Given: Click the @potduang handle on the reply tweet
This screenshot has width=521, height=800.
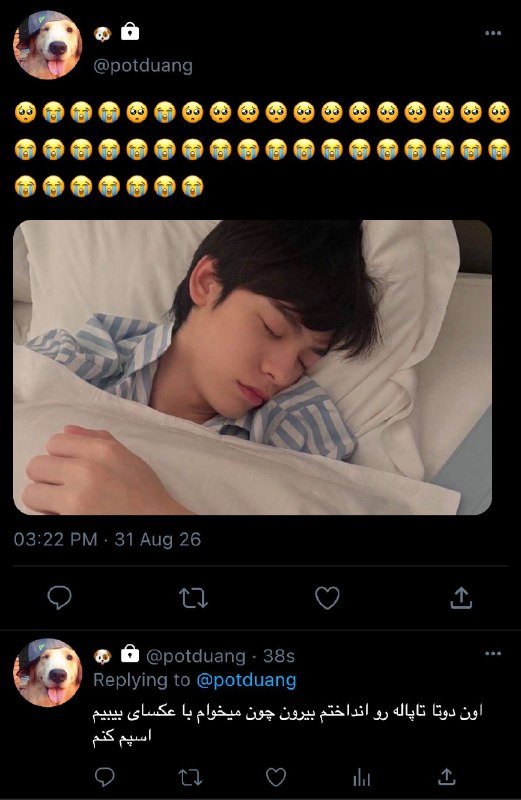Looking at the screenshot, I should [195, 656].
